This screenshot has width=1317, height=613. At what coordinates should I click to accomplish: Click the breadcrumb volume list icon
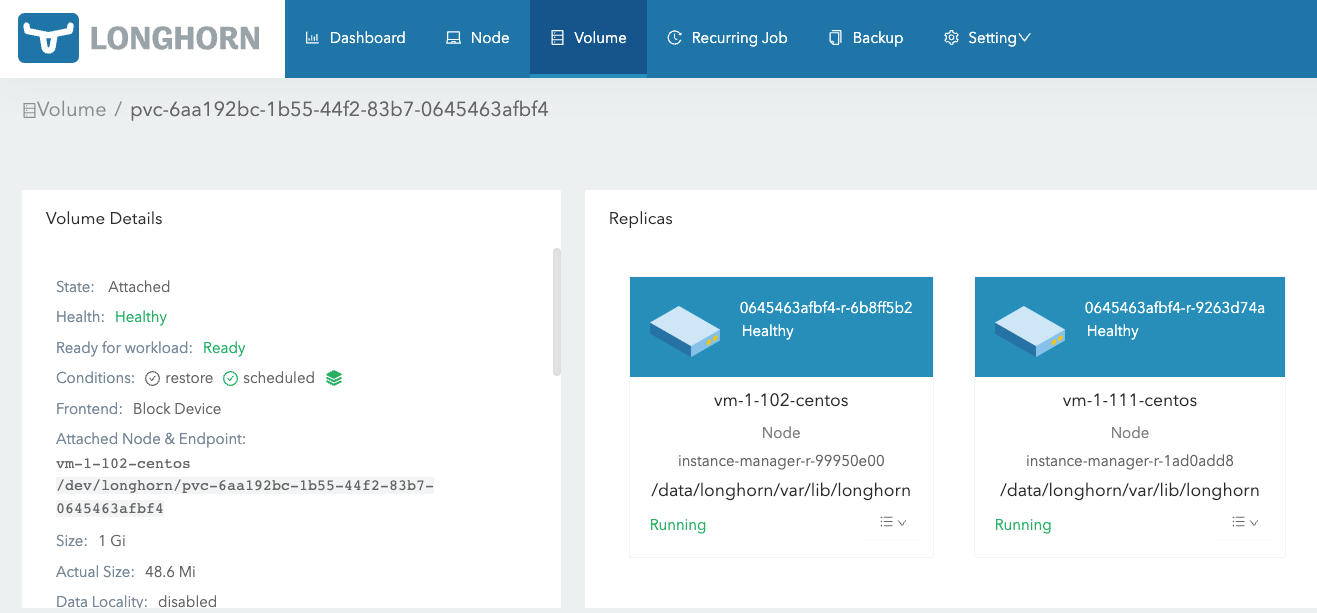[29, 111]
